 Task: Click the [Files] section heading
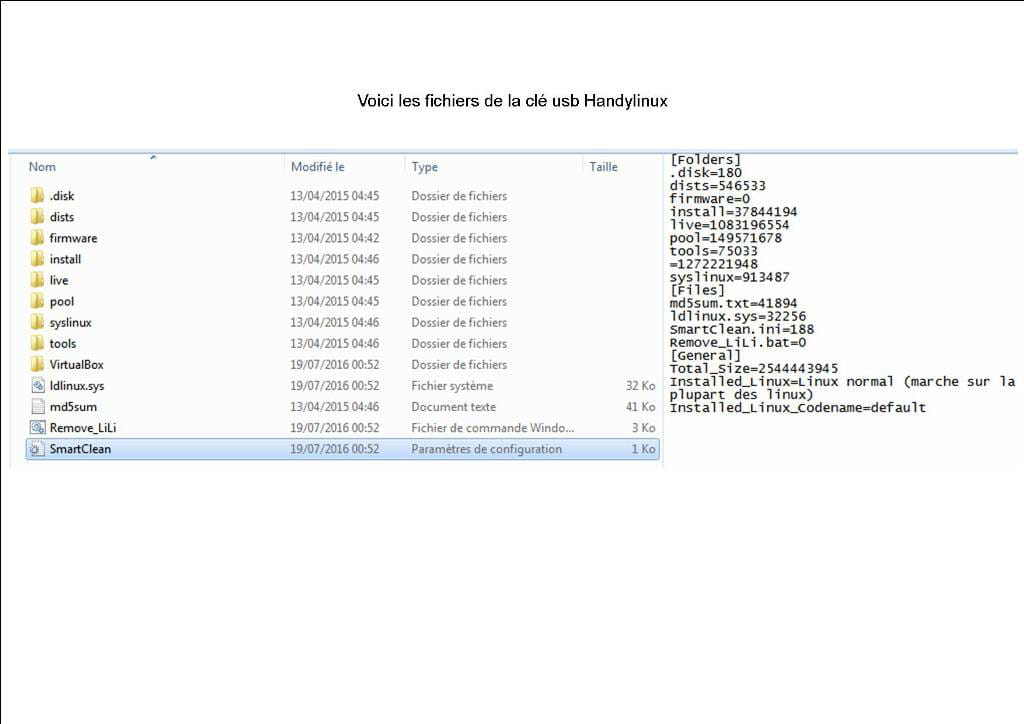pos(697,290)
